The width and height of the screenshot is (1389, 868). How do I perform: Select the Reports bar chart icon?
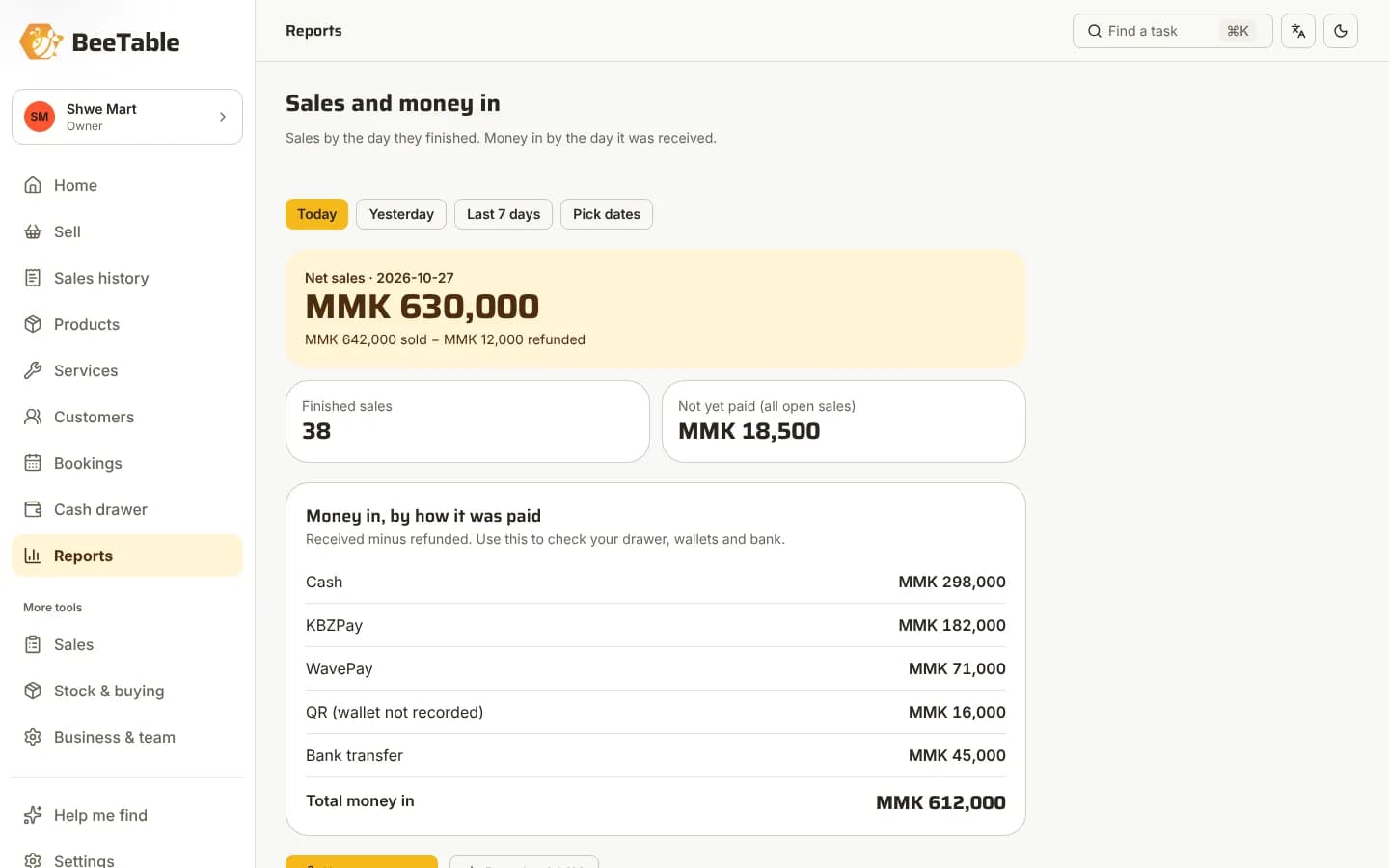point(33,556)
